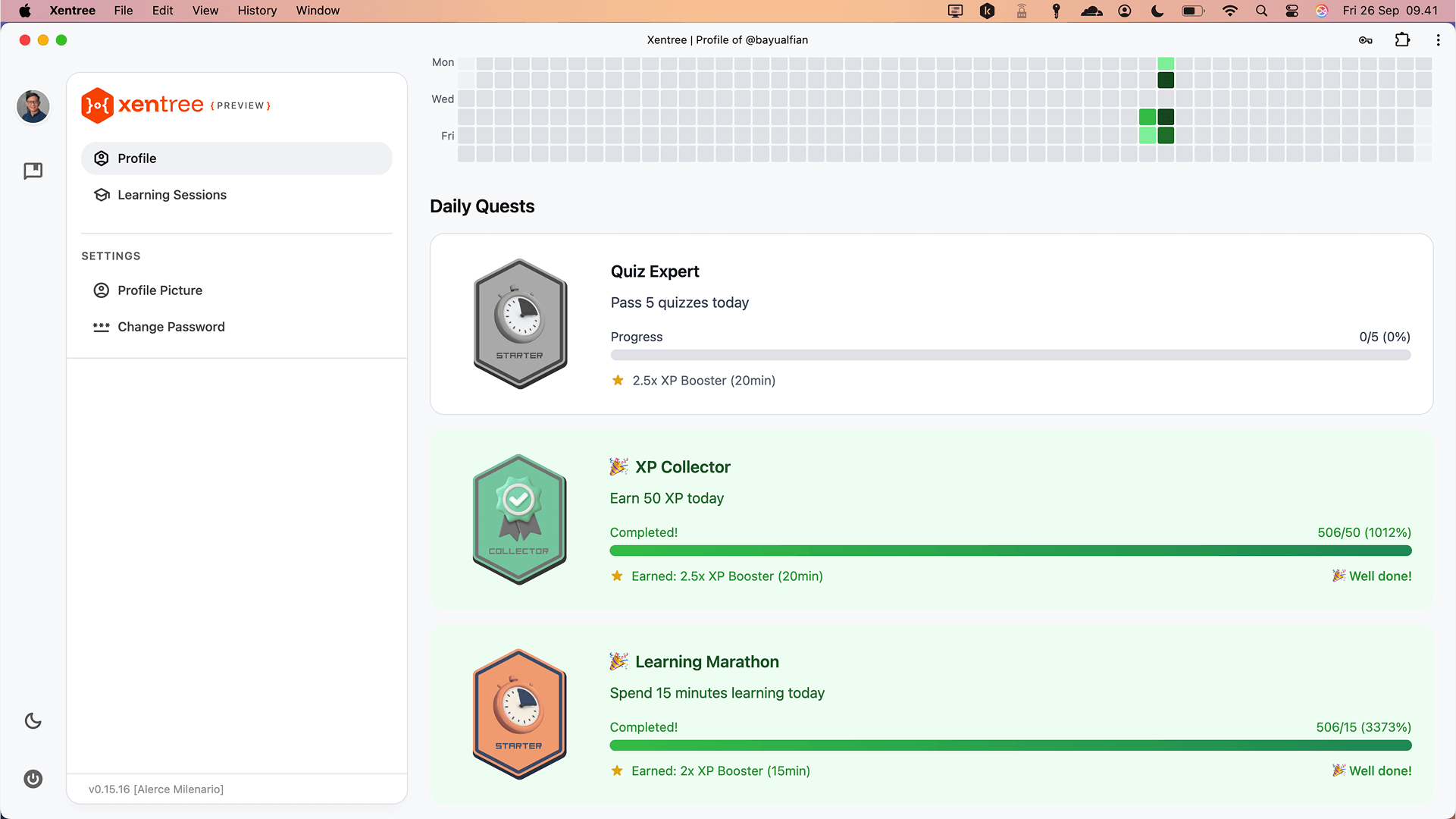Toggle dark mode moon icon in sidebar
1456x819 pixels.
click(x=33, y=720)
